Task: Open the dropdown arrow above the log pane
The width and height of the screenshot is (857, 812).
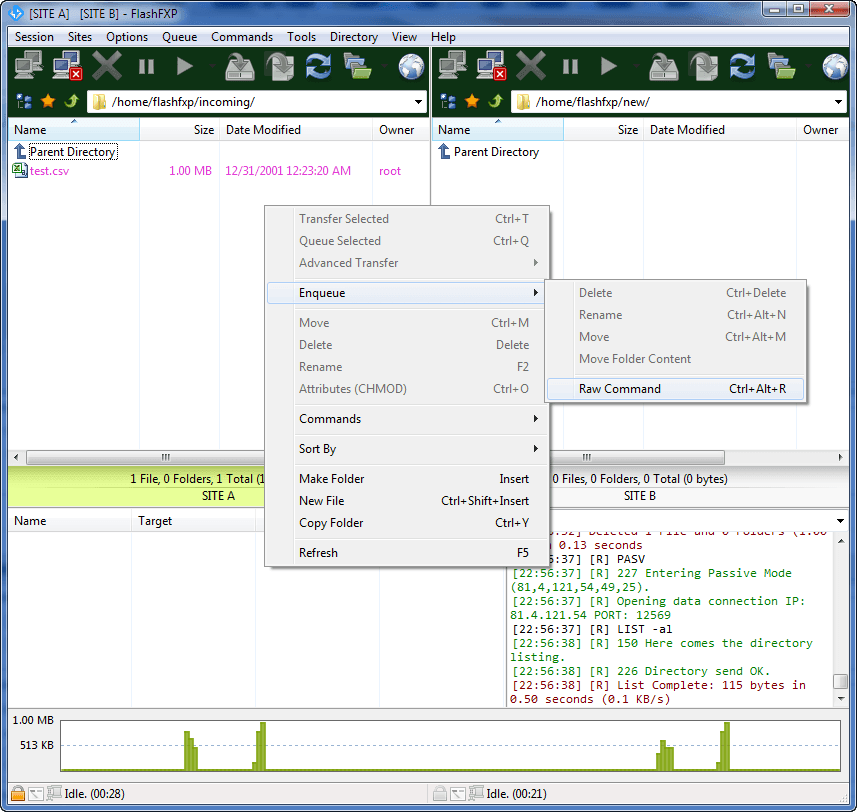Action: pos(840,521)
